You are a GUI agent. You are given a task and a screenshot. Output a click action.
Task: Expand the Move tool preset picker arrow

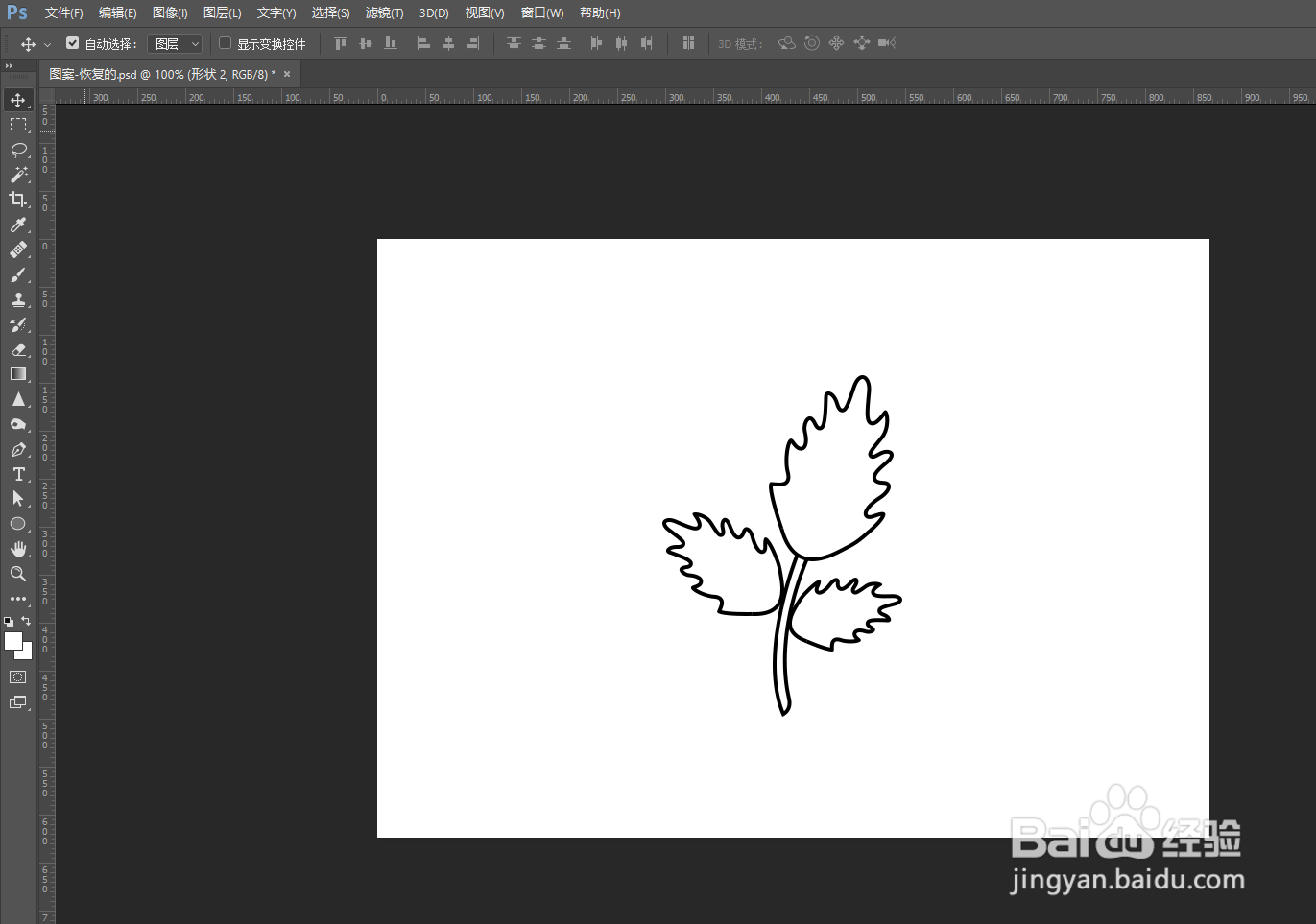[x=47, y=45]
